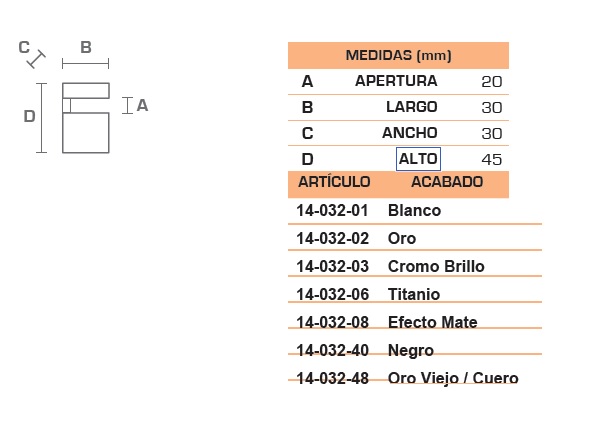Screen dimensions: 602x446
Task: Select article 14-032-01 Blanco
Action: (x=415, y=211)
